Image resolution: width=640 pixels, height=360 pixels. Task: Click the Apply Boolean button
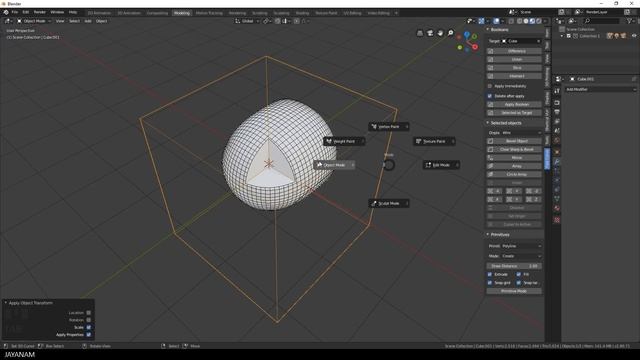514,104
